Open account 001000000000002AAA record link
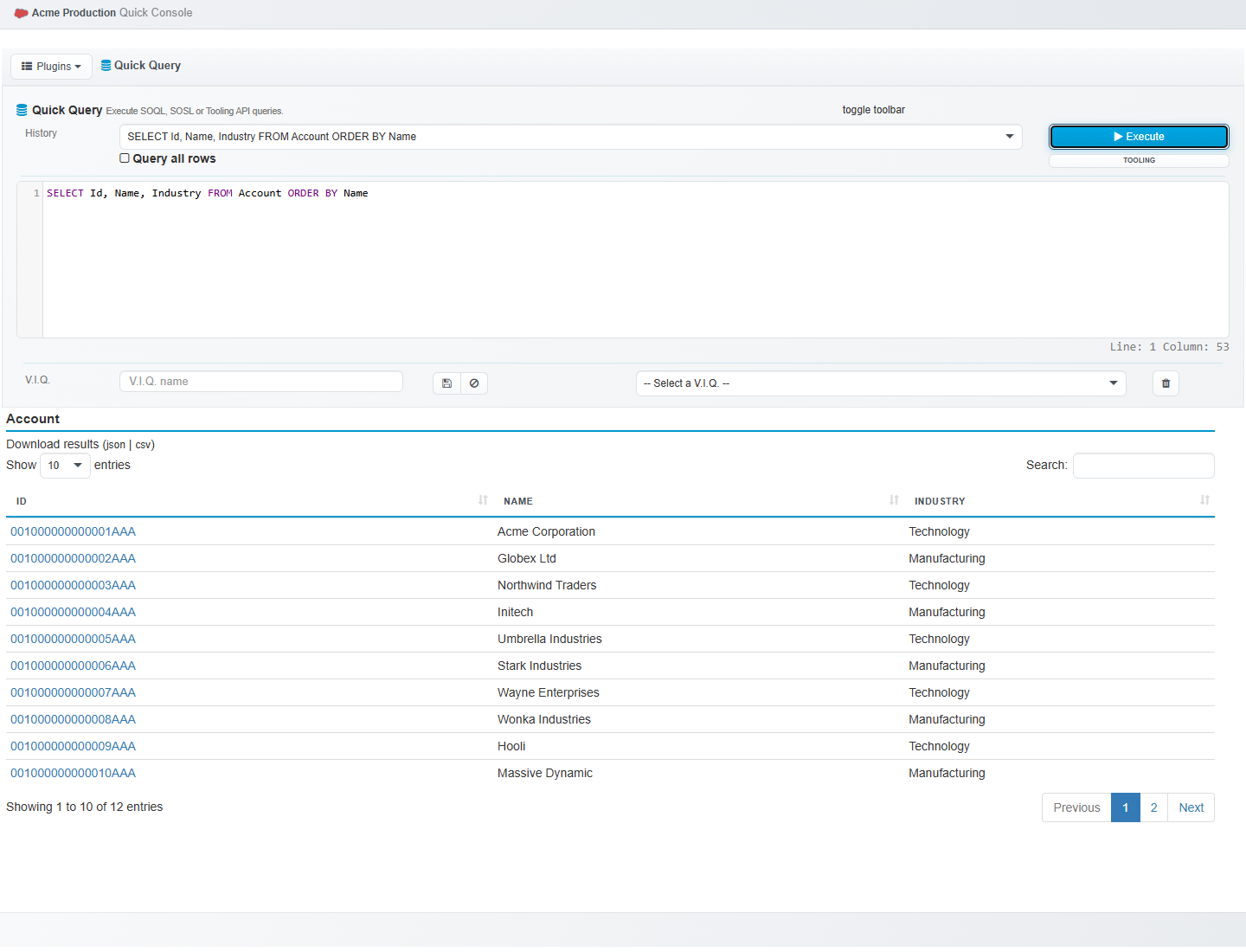The width and height of the screenshot is (1246, 952). (x=73, y=558)
